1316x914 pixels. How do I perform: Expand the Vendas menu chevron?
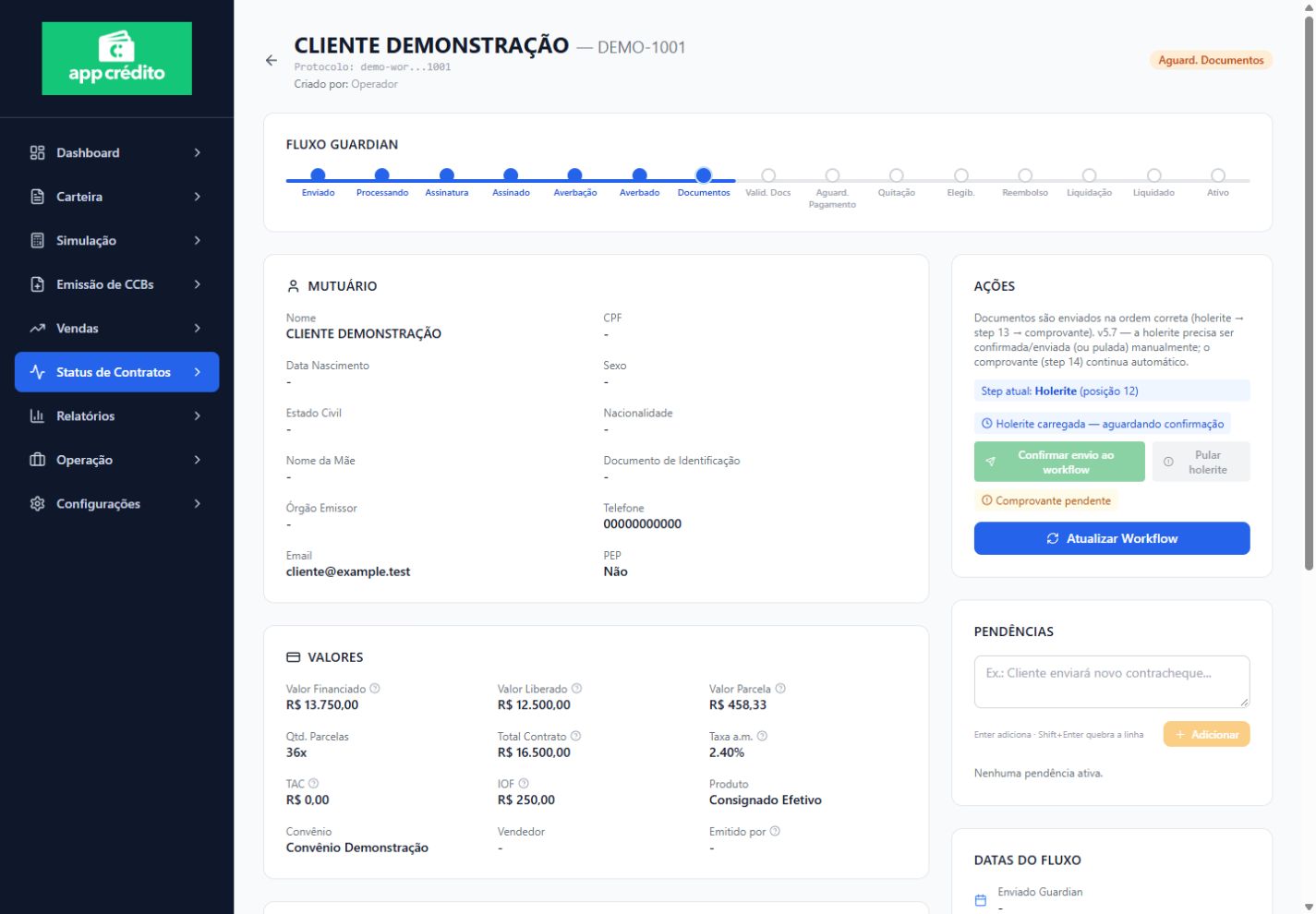pos(197,328)
